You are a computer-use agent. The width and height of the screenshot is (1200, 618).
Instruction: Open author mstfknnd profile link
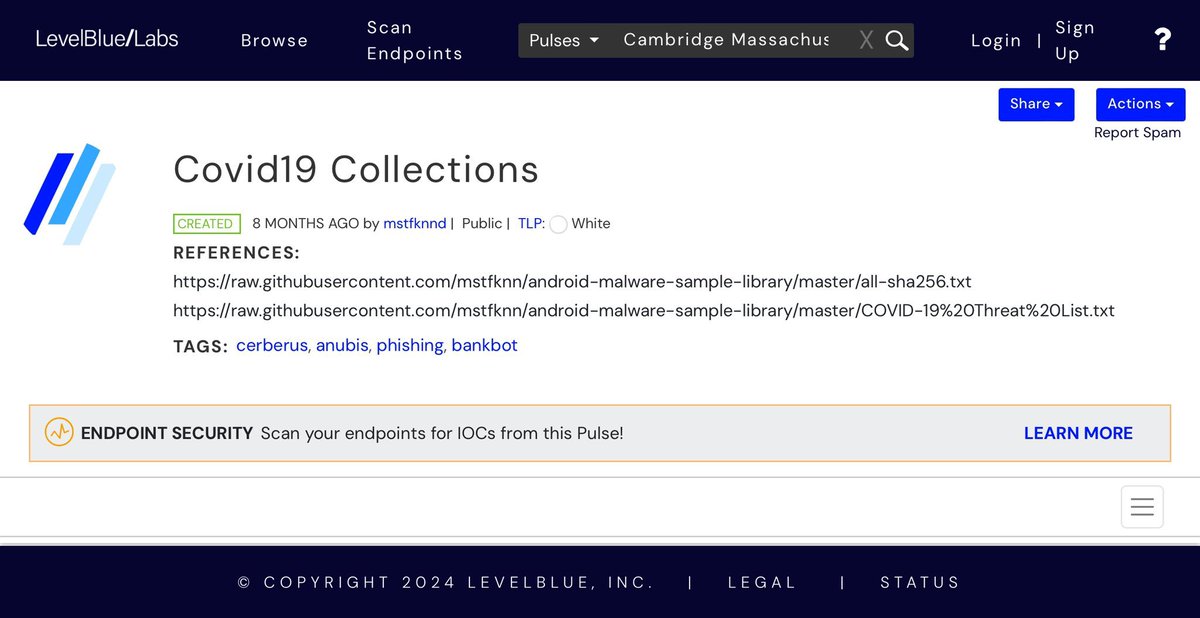tap(414, 223)
